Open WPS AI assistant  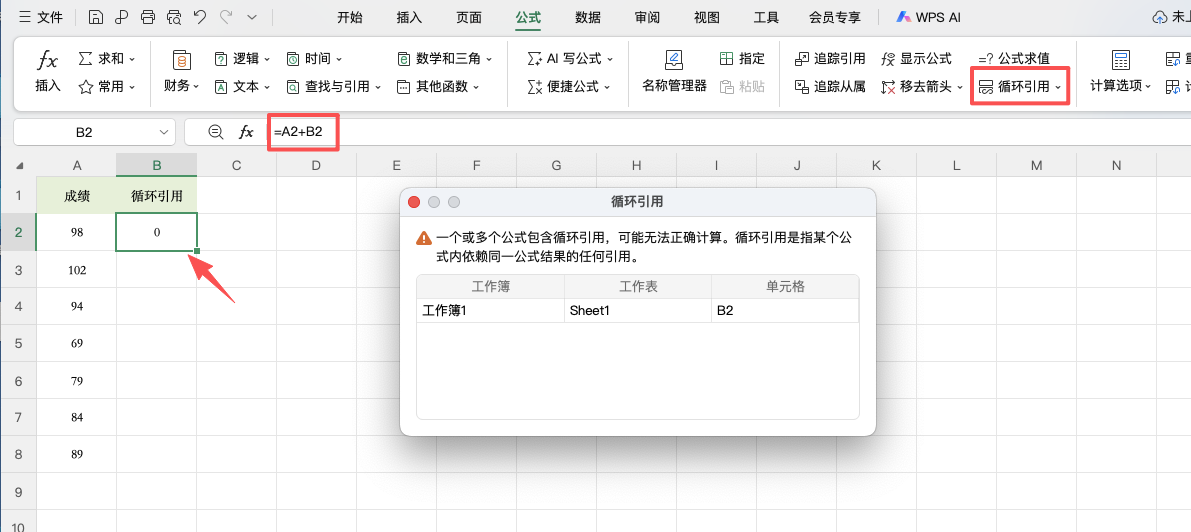928,17
